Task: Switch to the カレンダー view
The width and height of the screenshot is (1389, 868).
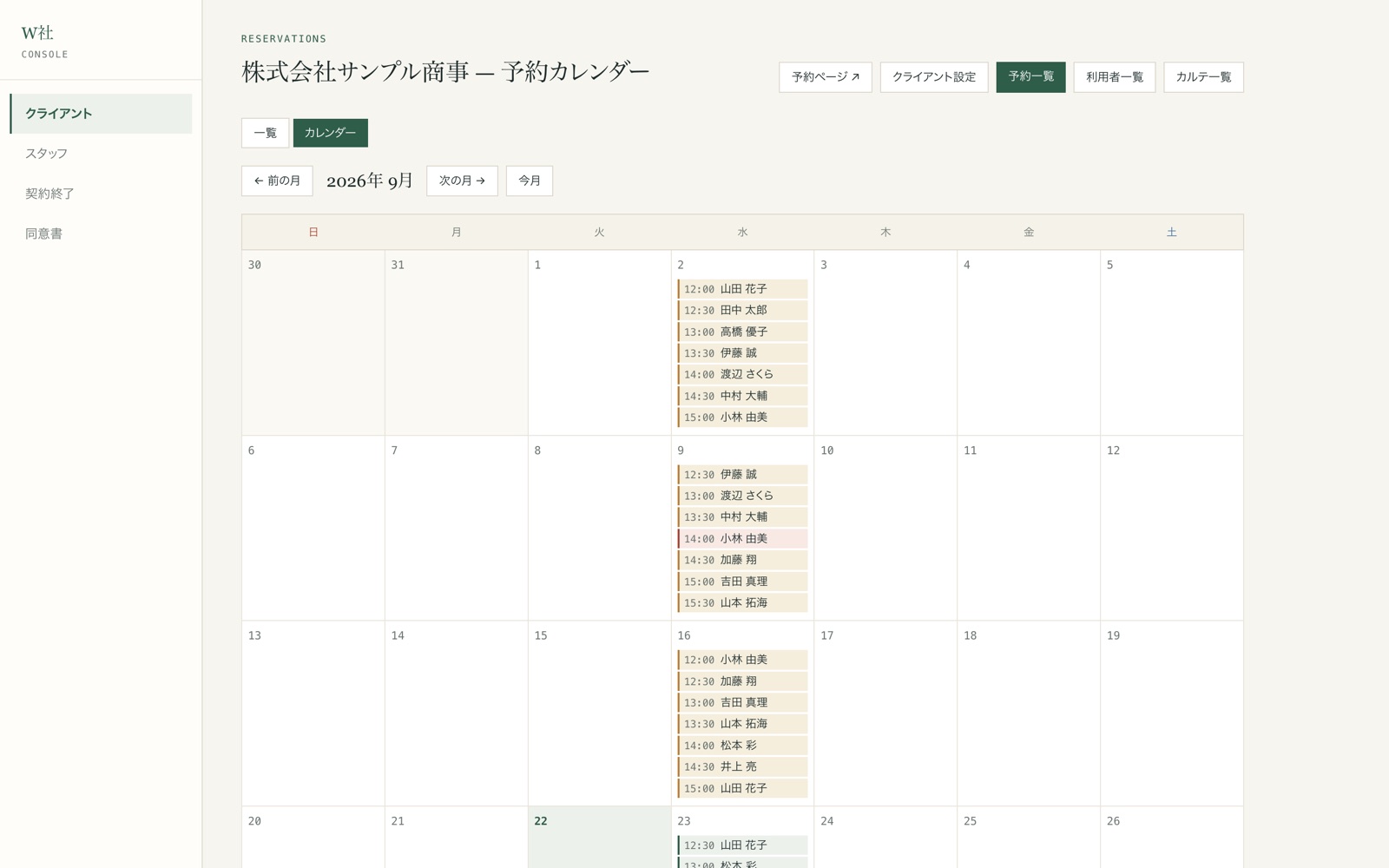Action: 330,133
